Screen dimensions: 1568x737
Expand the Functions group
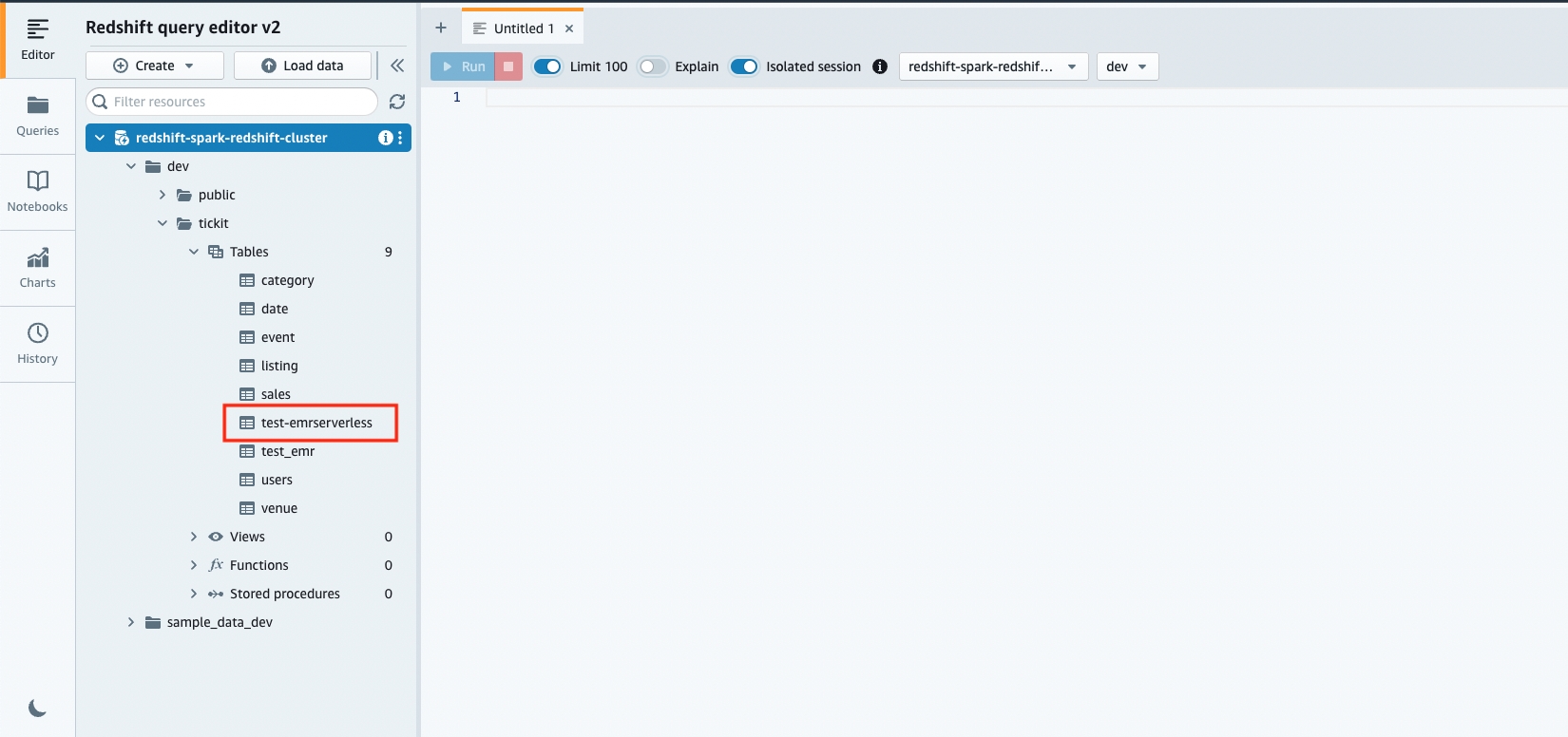click(x=194, y=565)
